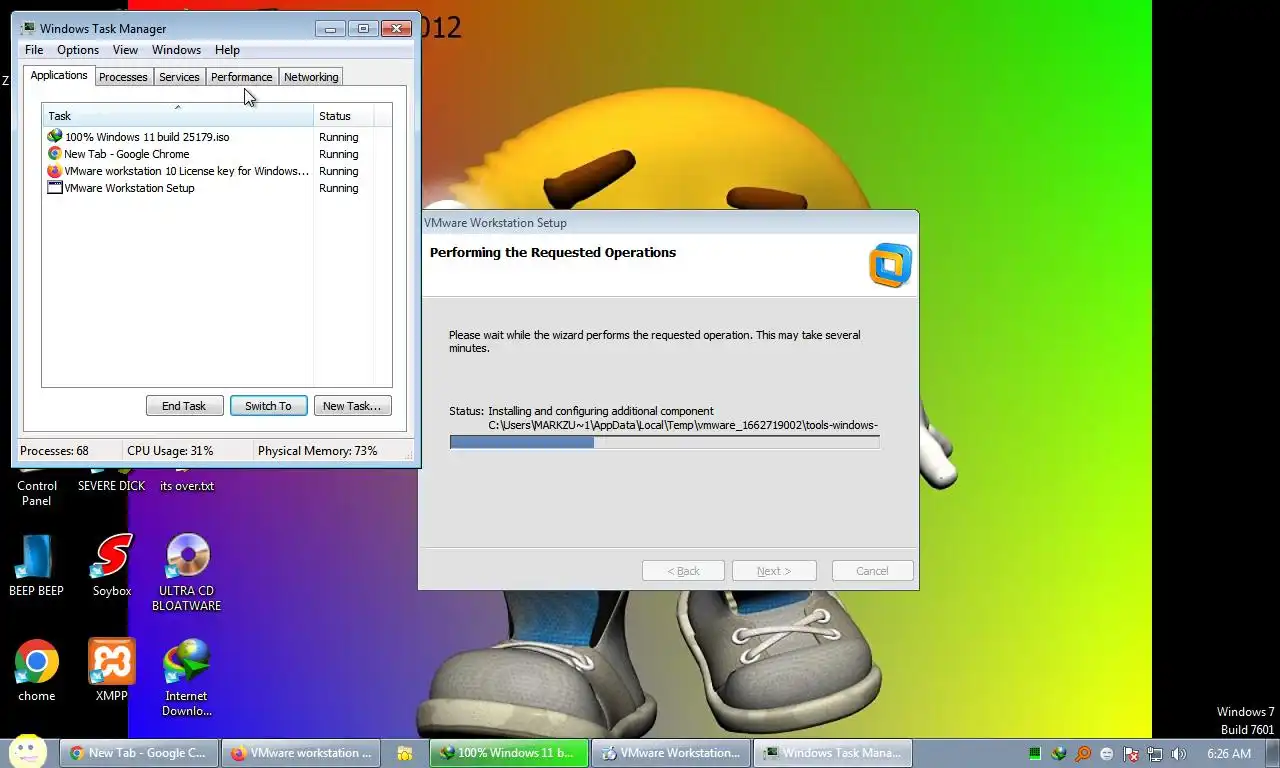The height and width of the screenshot is (768, 1280).
Task: Sort applications by the Task column header
Action: 178,116
